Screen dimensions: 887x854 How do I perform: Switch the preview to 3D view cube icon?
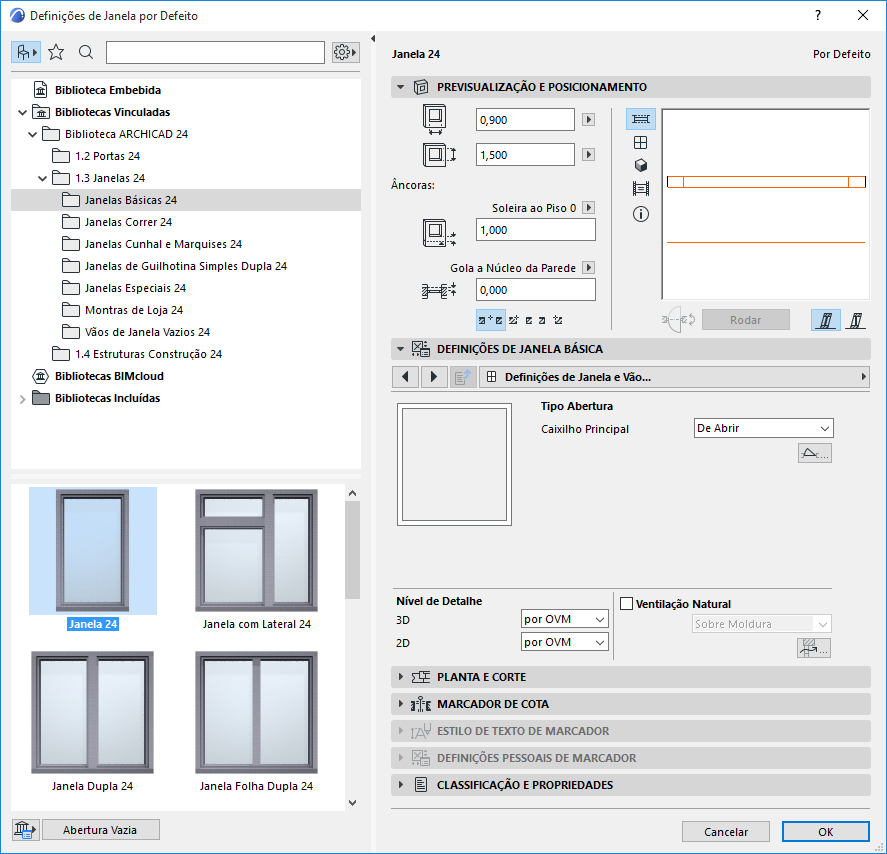pyautogui.click(x=640, y=165)
